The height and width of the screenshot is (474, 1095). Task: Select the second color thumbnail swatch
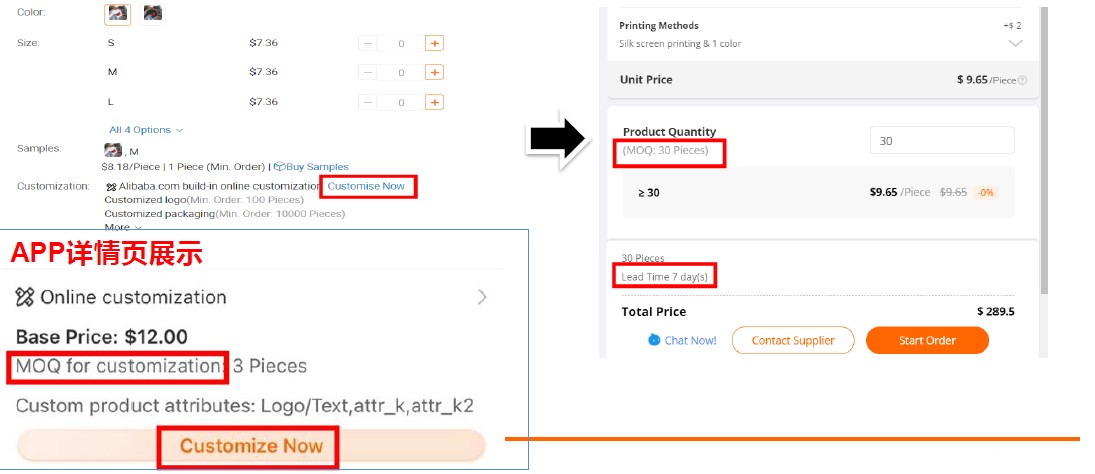(x=152, y=13)
